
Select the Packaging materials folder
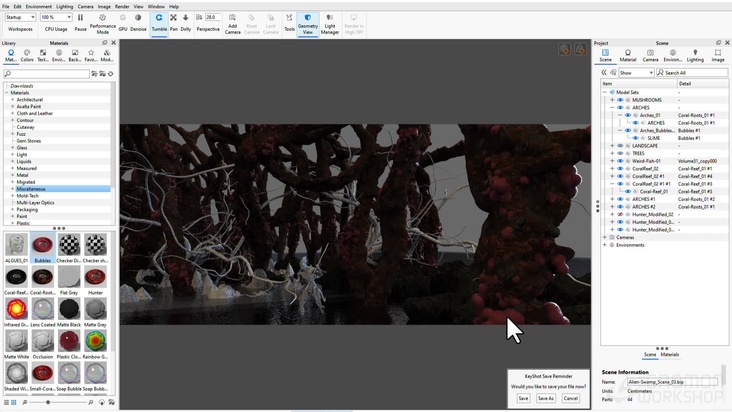[27, 209]
